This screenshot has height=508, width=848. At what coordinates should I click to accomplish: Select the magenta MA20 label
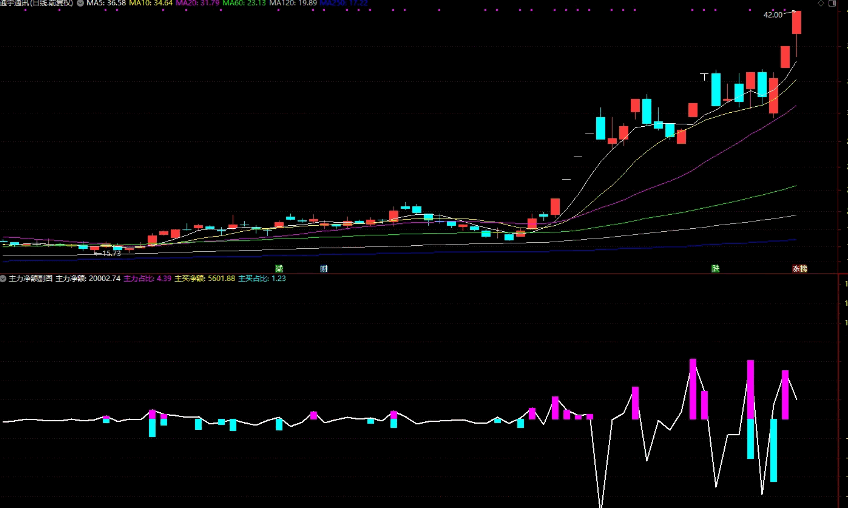(197, 3)
